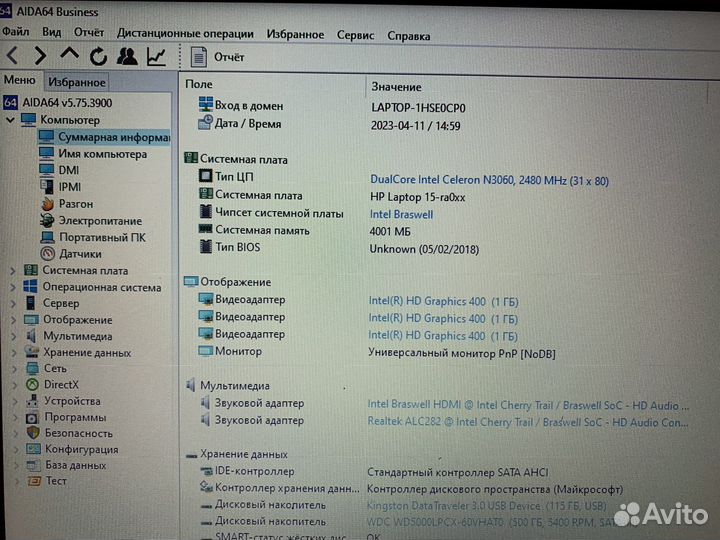720x540 pixels.
Task: Open Intel Braswell chipset link
Action: tap(401, 214)
